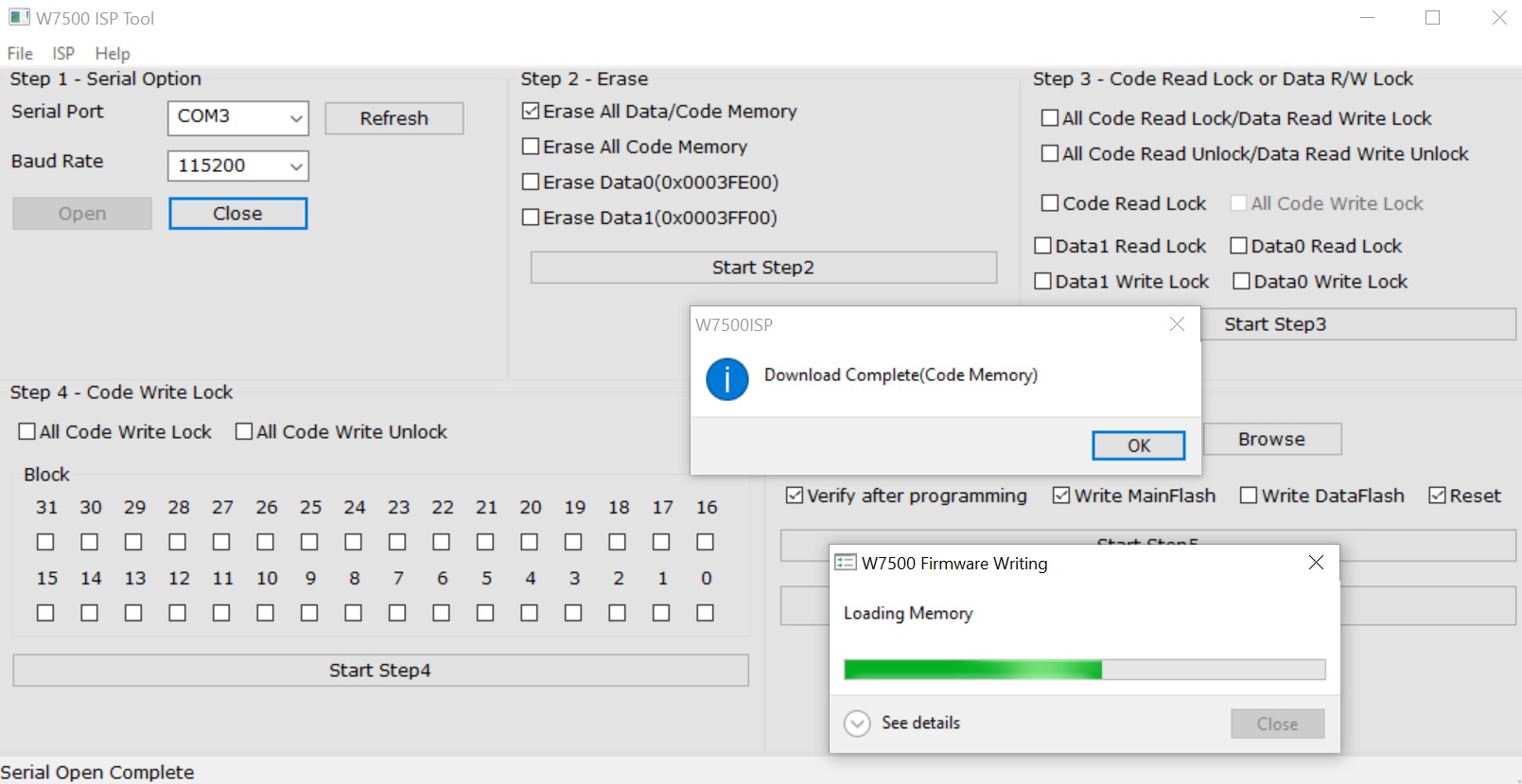Check All Code Write Unlock in Step 4
Screen dimensions: 1522x784
244,431
